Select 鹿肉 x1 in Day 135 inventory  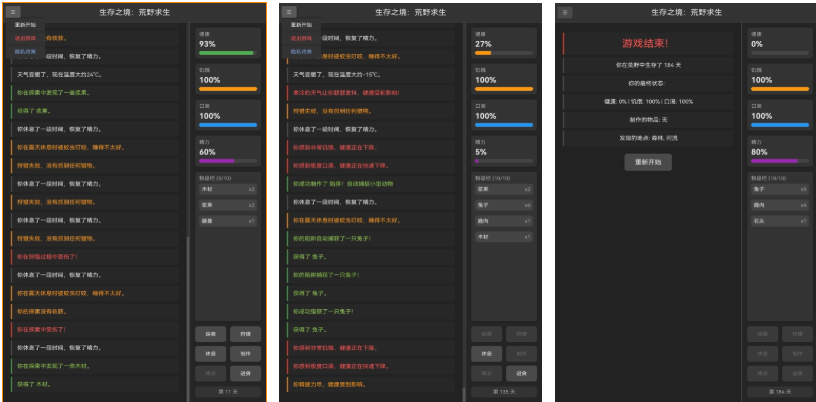coord(504,221)
